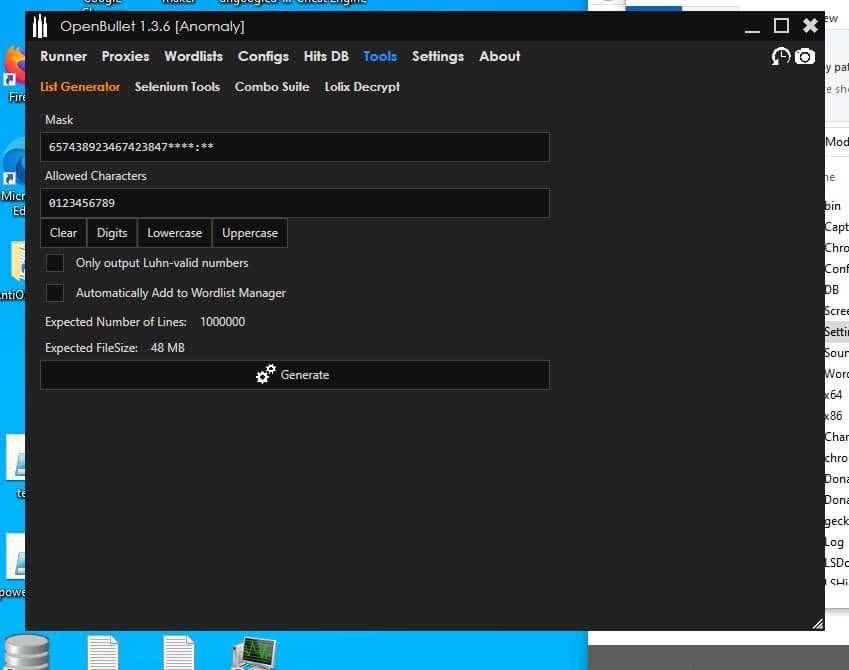Image resolution: width=849 pixels, height=670 pixels.
Task: Go to the Settings tab
Action: pyautogui.click(x=438, y=57)
